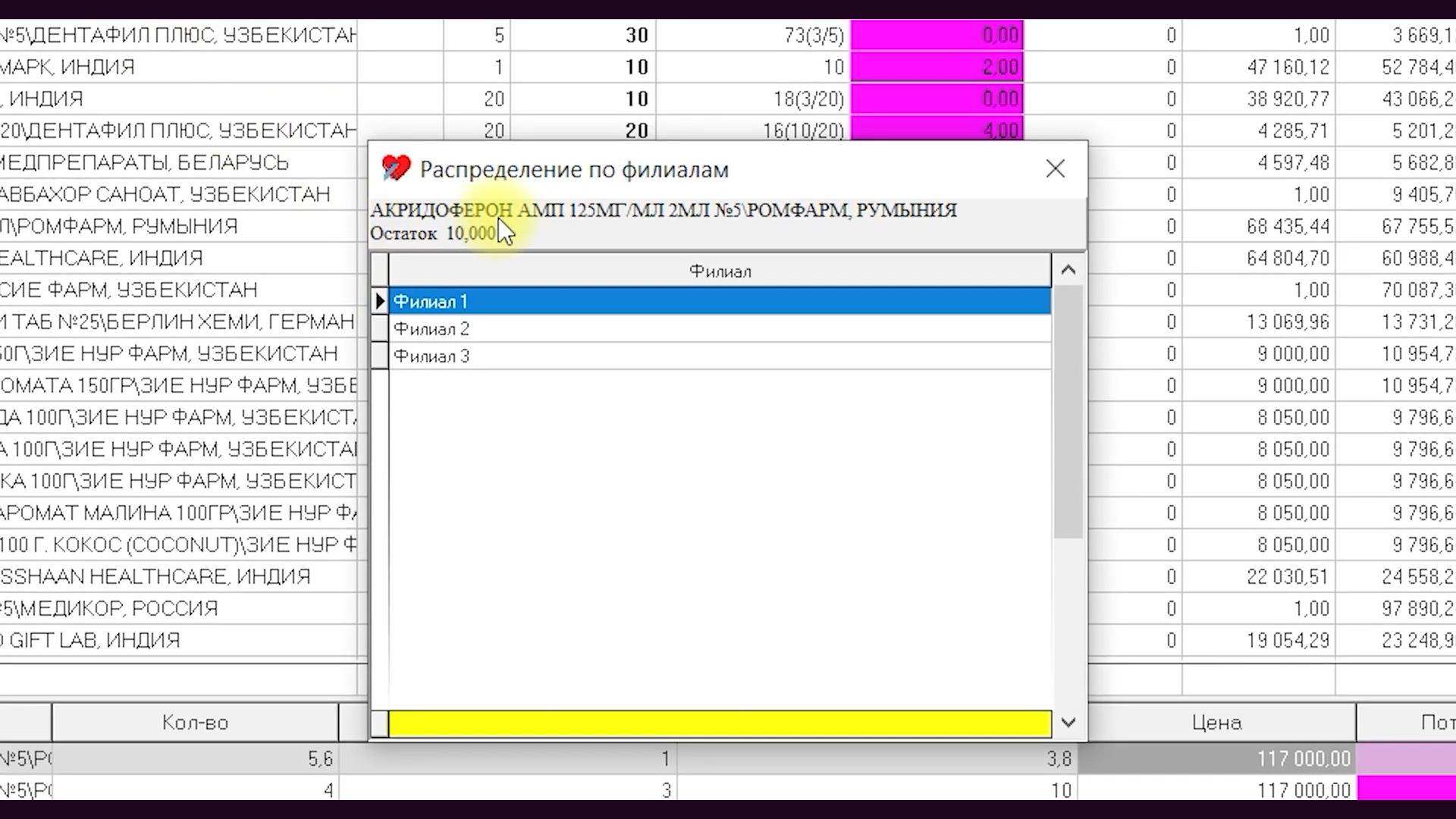Click price cell 19 054,29
This screenshot has width=1456, height=819.
(x=1259, y=640)
